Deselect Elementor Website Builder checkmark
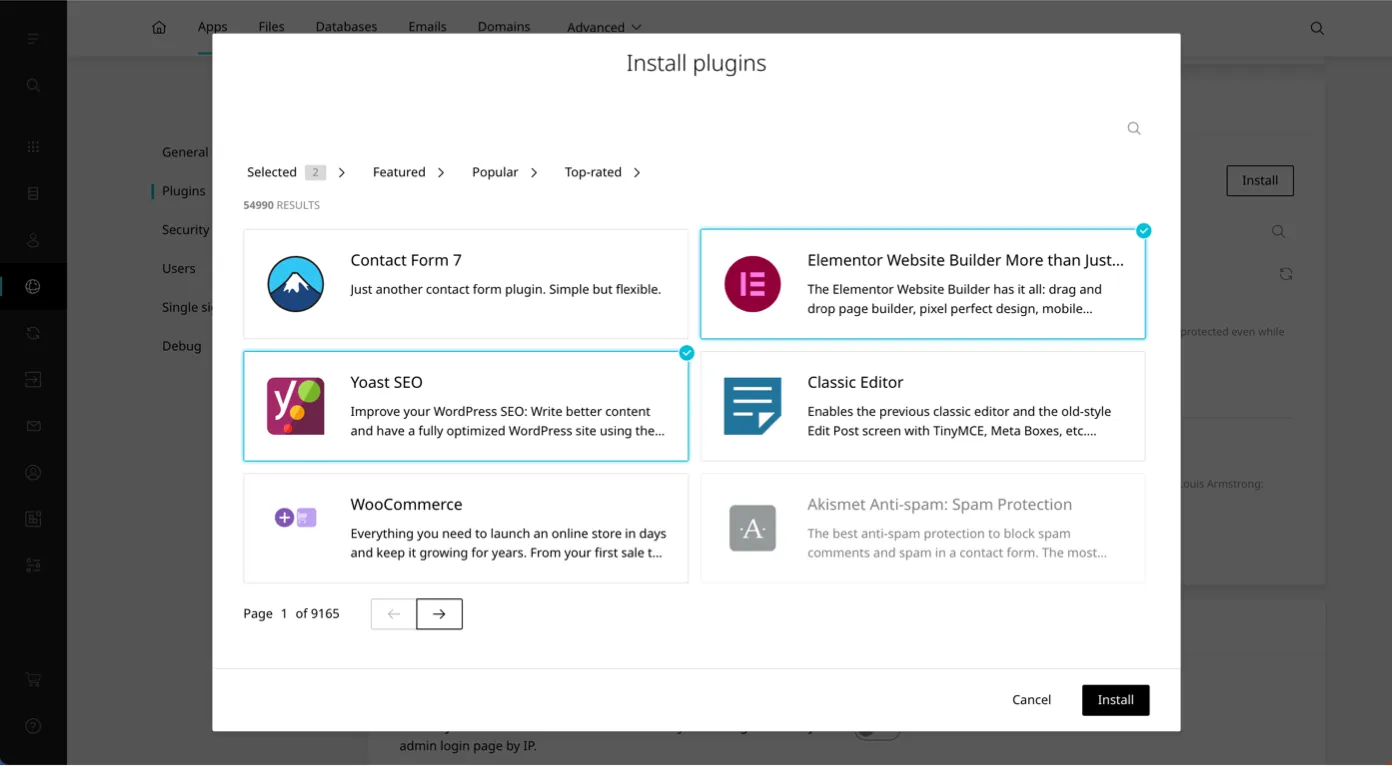The width and height of the screenshot is (1392, 766). [1144, 231]
